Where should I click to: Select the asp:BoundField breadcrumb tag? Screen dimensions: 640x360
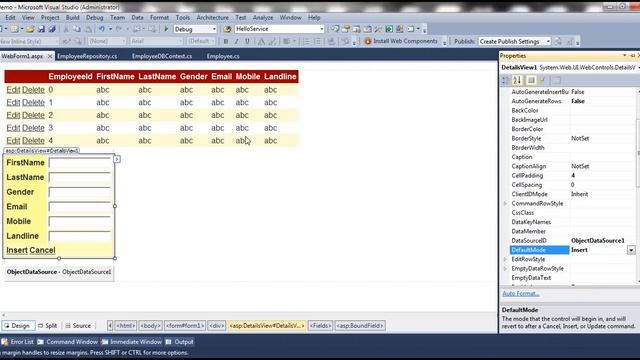[x=360, y=325]
